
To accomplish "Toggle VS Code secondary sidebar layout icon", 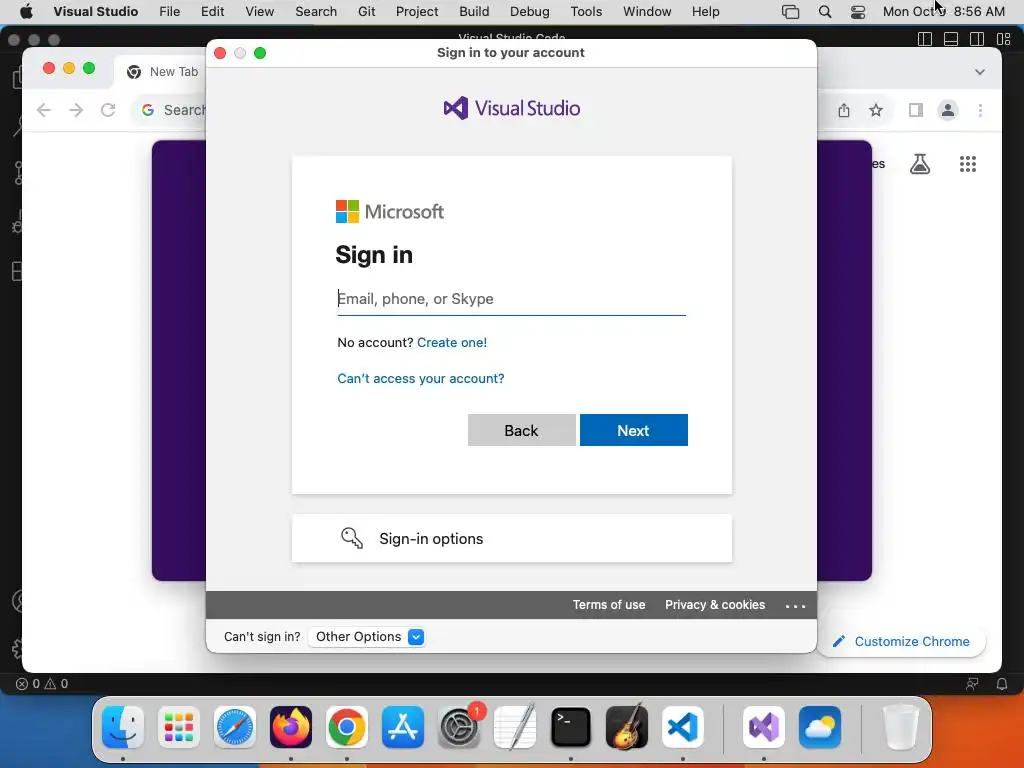I will (977, 39).
